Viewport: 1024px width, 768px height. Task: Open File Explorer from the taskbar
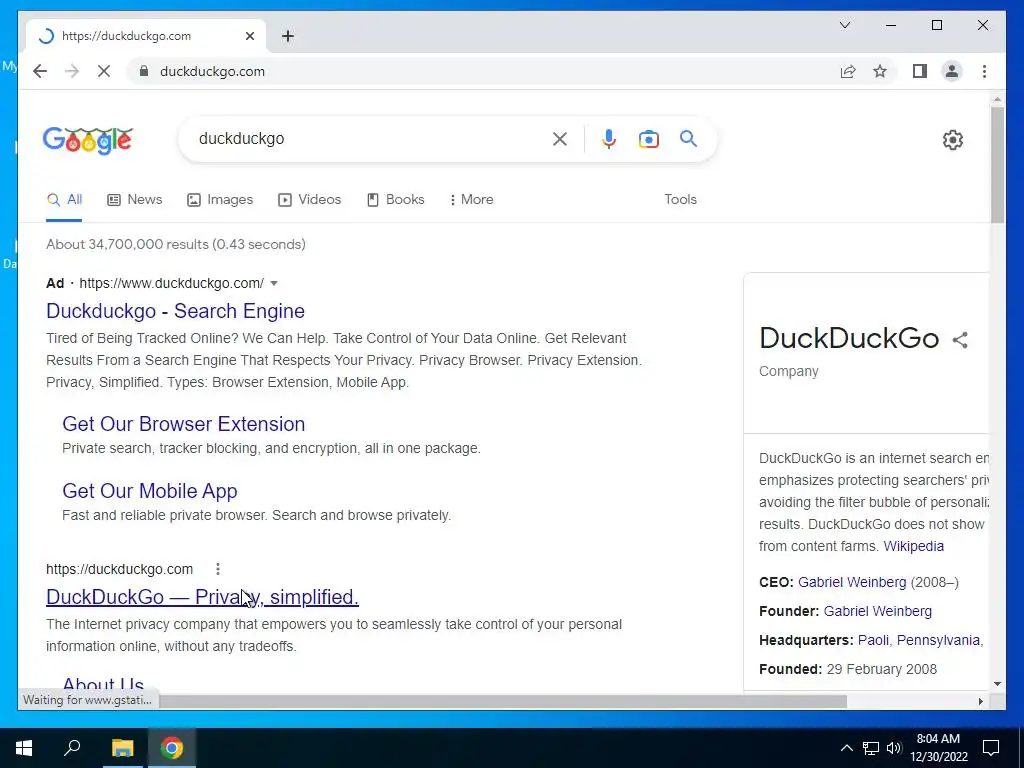click(122, 748)
